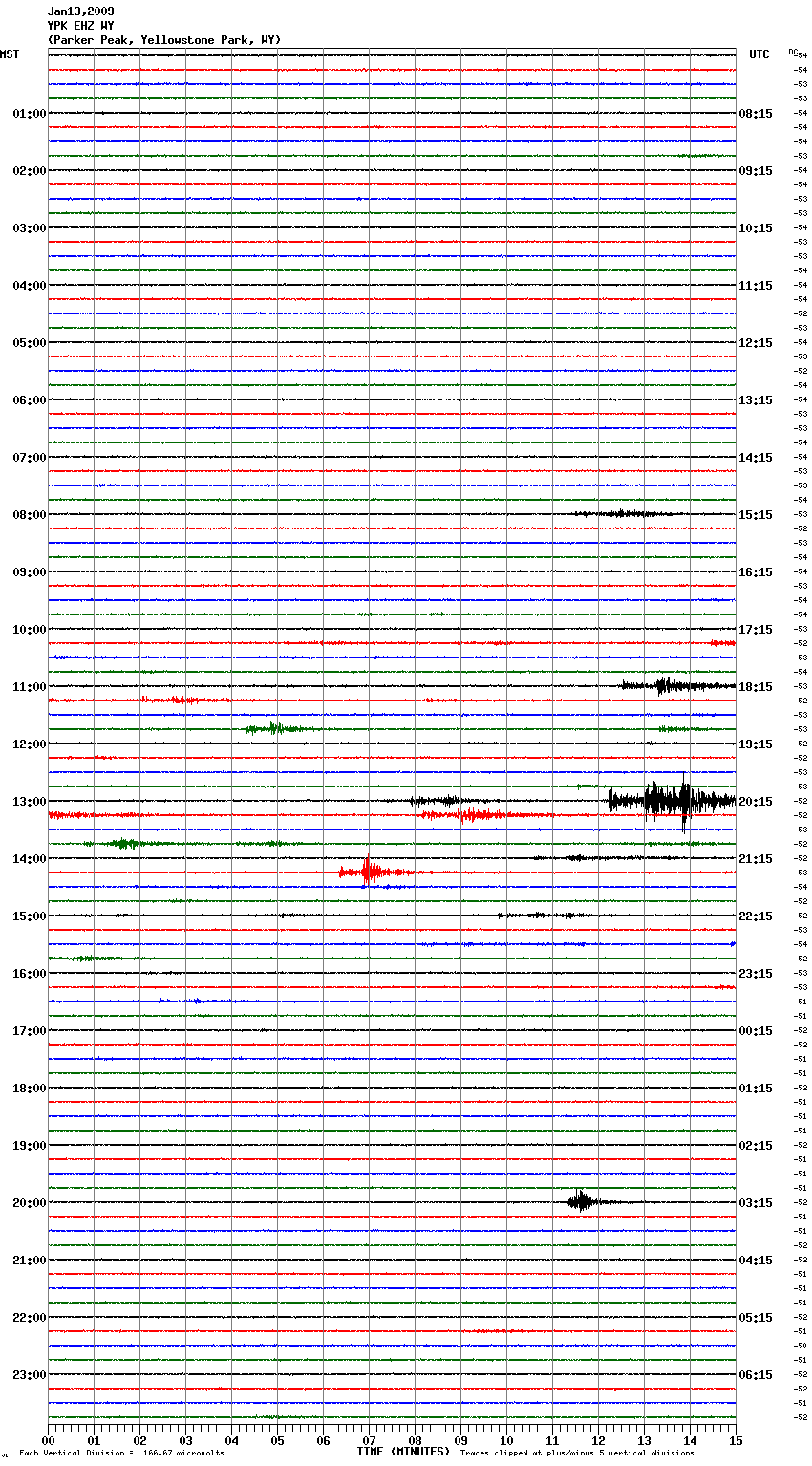Viewport: 812px width, 1466px height.
Task: Click the 12:15 UTC label
Action: [x=756, y=343]
